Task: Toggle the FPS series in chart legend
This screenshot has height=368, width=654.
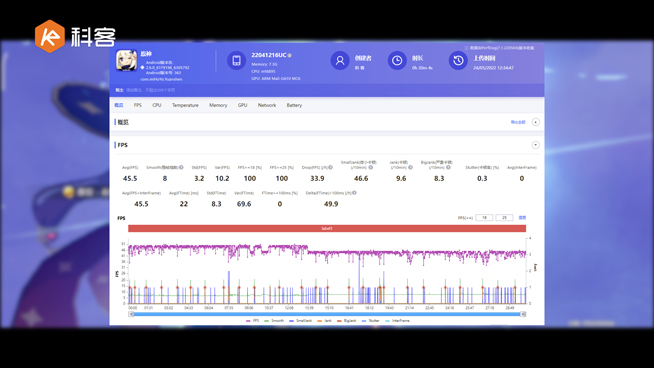Action: 253,321
